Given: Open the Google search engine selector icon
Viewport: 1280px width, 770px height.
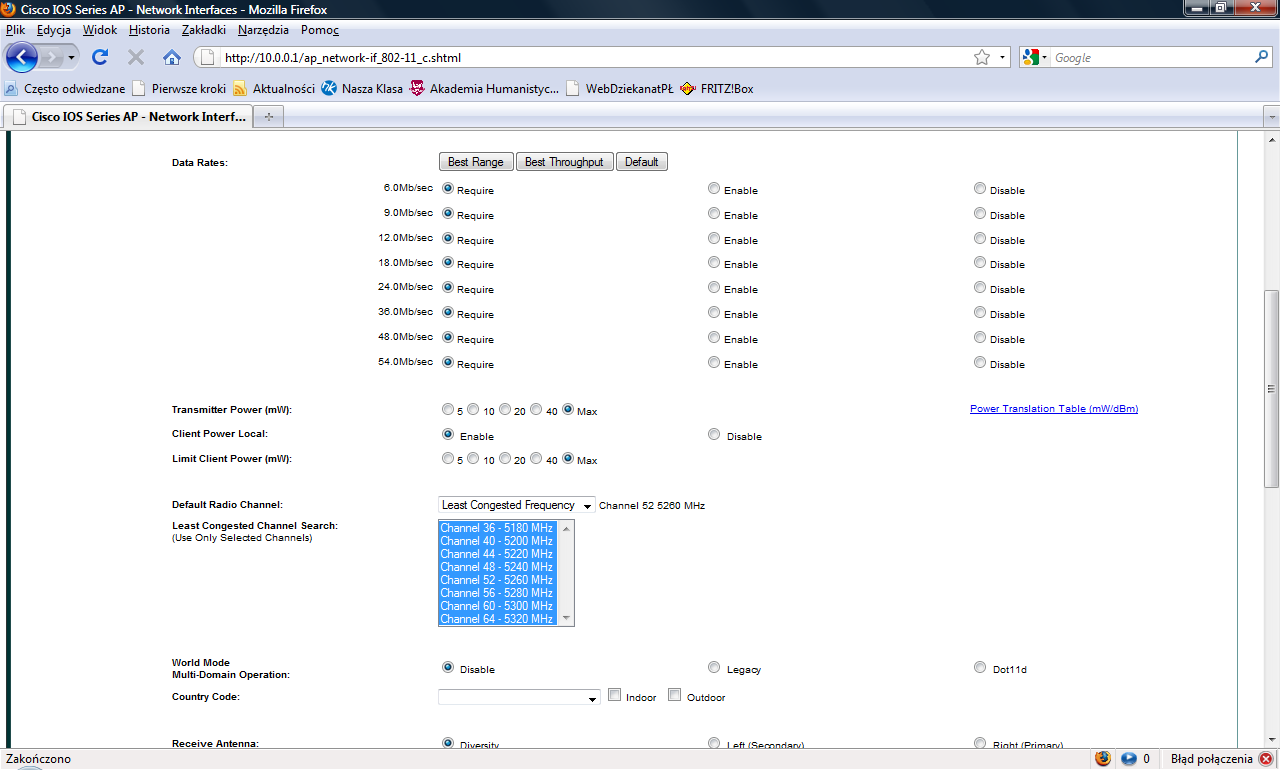Looking at the screenshot, I should 1034,58.
